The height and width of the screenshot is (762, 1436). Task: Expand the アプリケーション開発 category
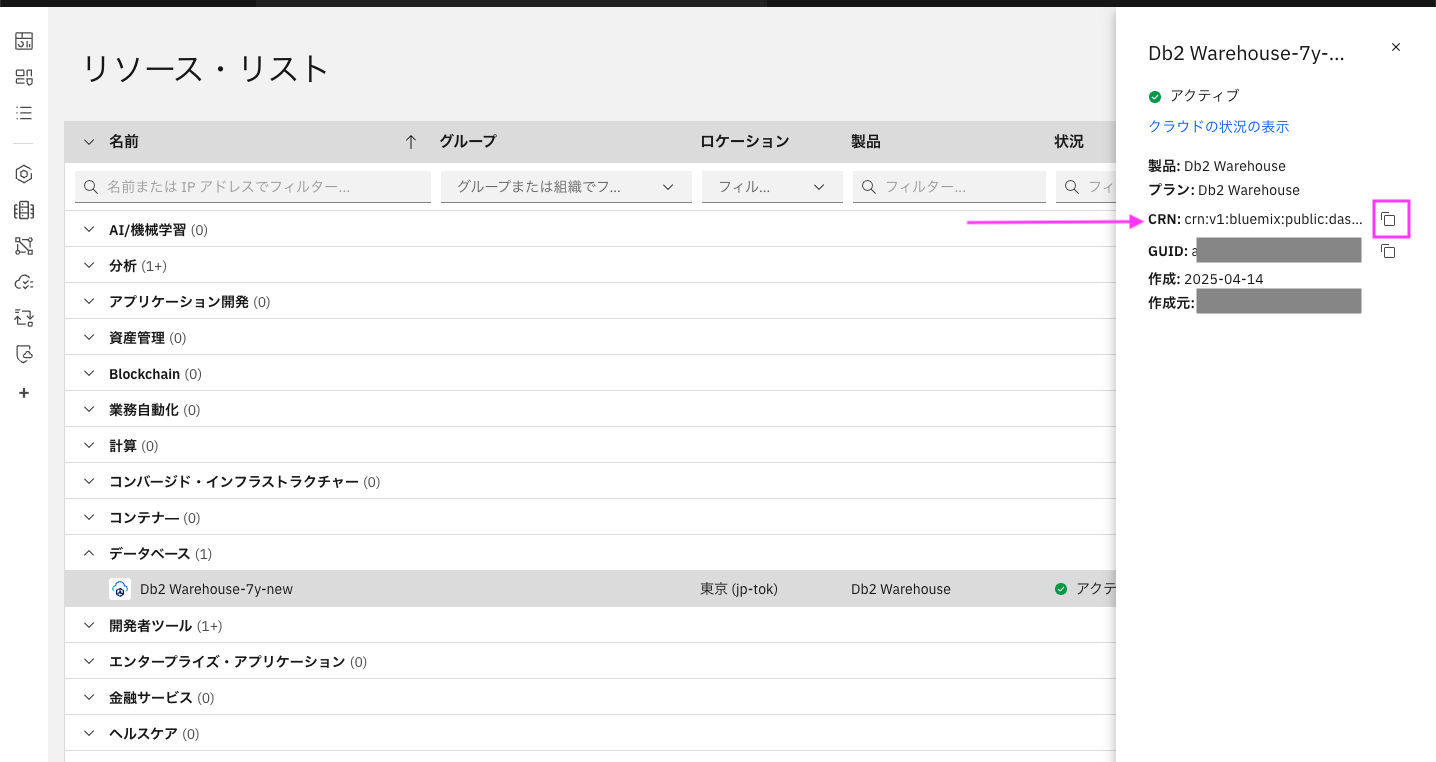tap(88, 301)
